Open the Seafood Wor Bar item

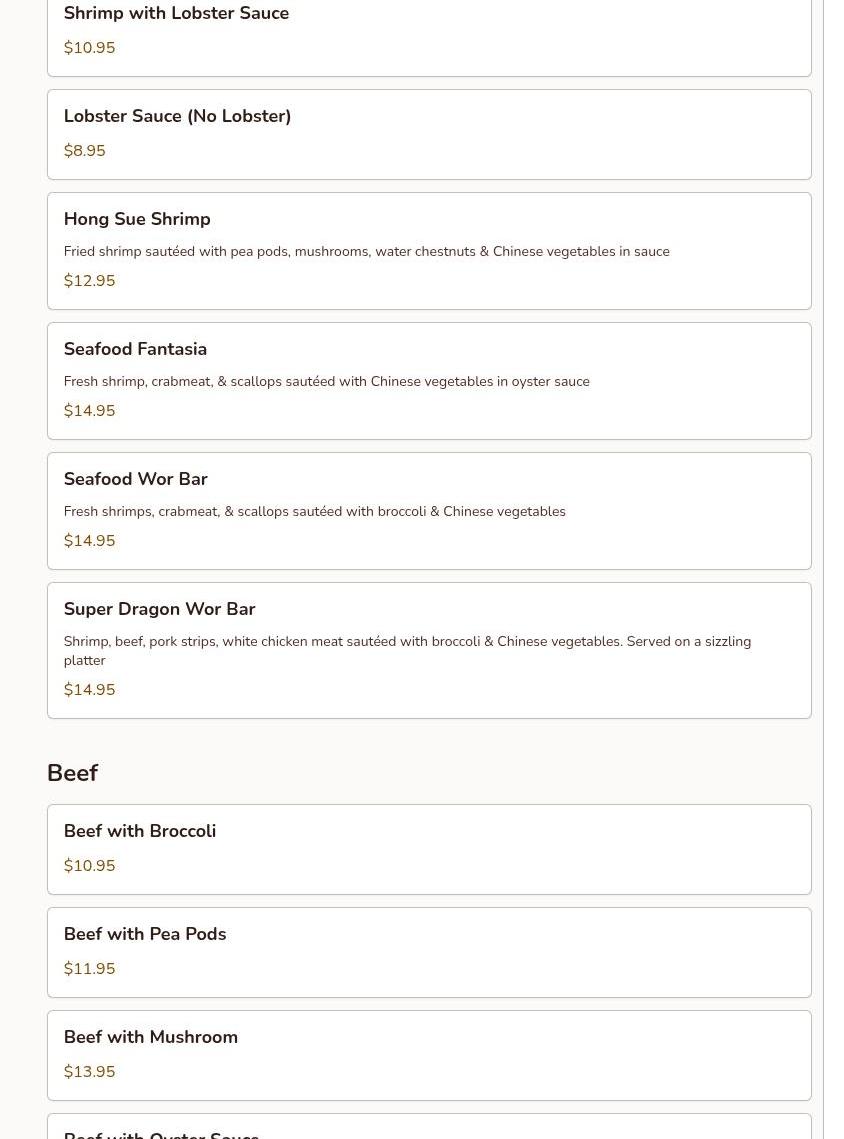(x=428, y=510)
